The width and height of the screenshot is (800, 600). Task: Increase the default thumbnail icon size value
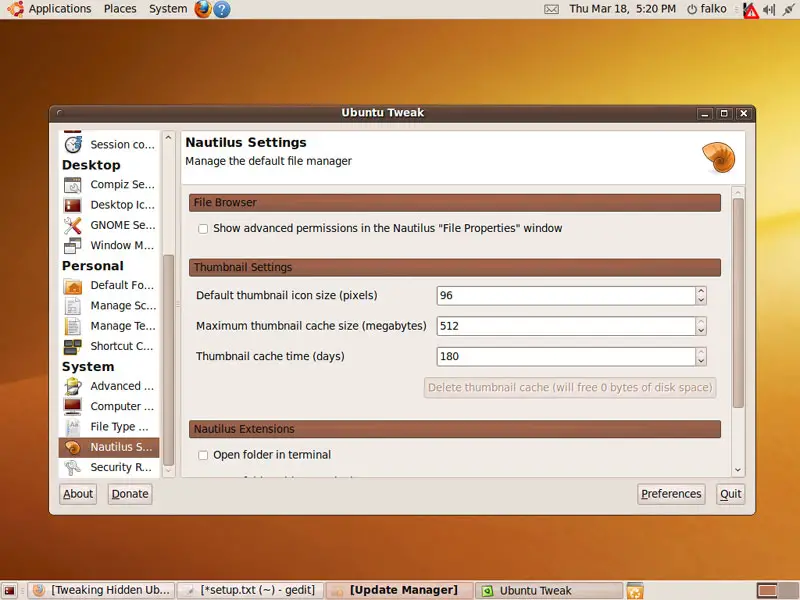tap(701, 291)
